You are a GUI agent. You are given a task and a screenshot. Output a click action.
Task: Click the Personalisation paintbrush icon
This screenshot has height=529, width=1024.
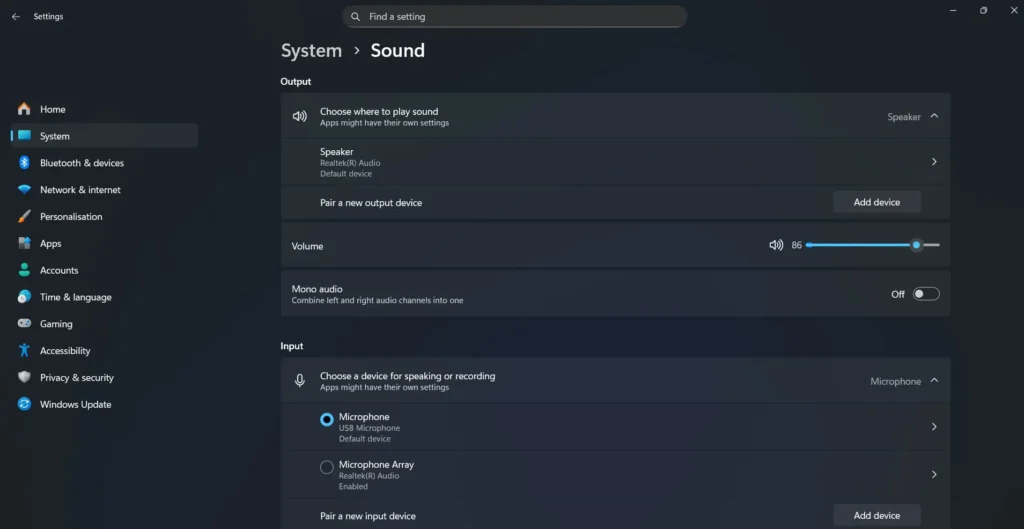point(24,216)
